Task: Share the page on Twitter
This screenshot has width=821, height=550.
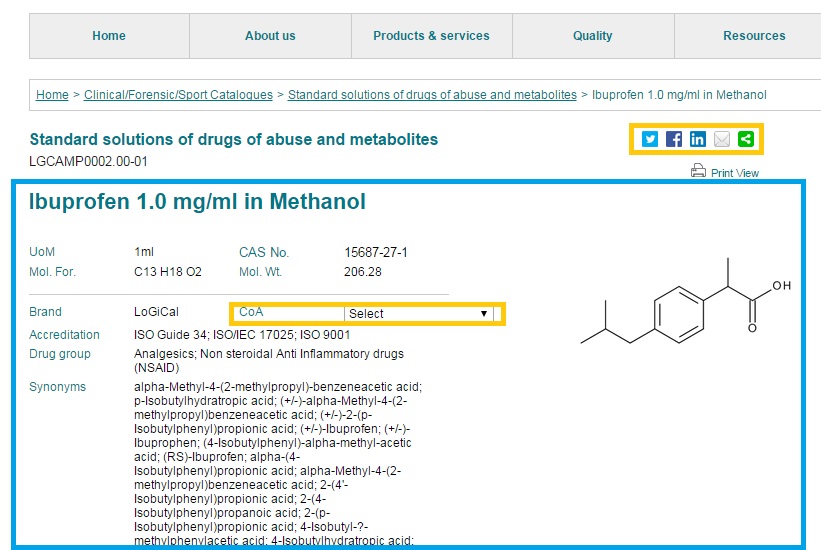Action: tap(651, 139)
